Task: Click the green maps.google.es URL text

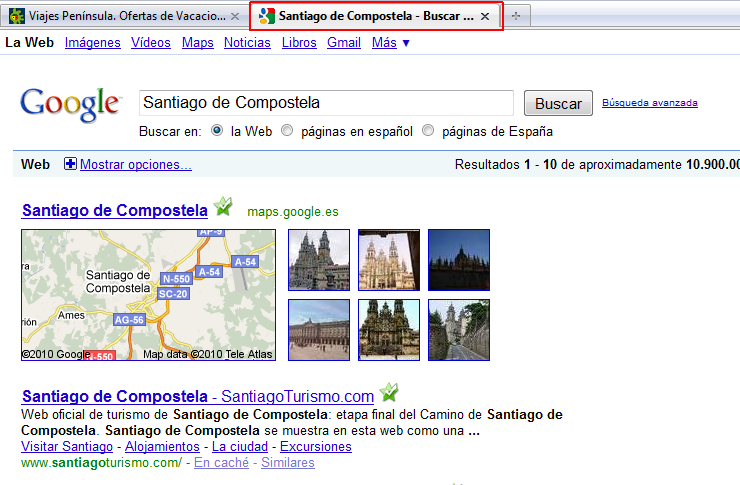Action: pyautogui.click(x=293, y=212)
